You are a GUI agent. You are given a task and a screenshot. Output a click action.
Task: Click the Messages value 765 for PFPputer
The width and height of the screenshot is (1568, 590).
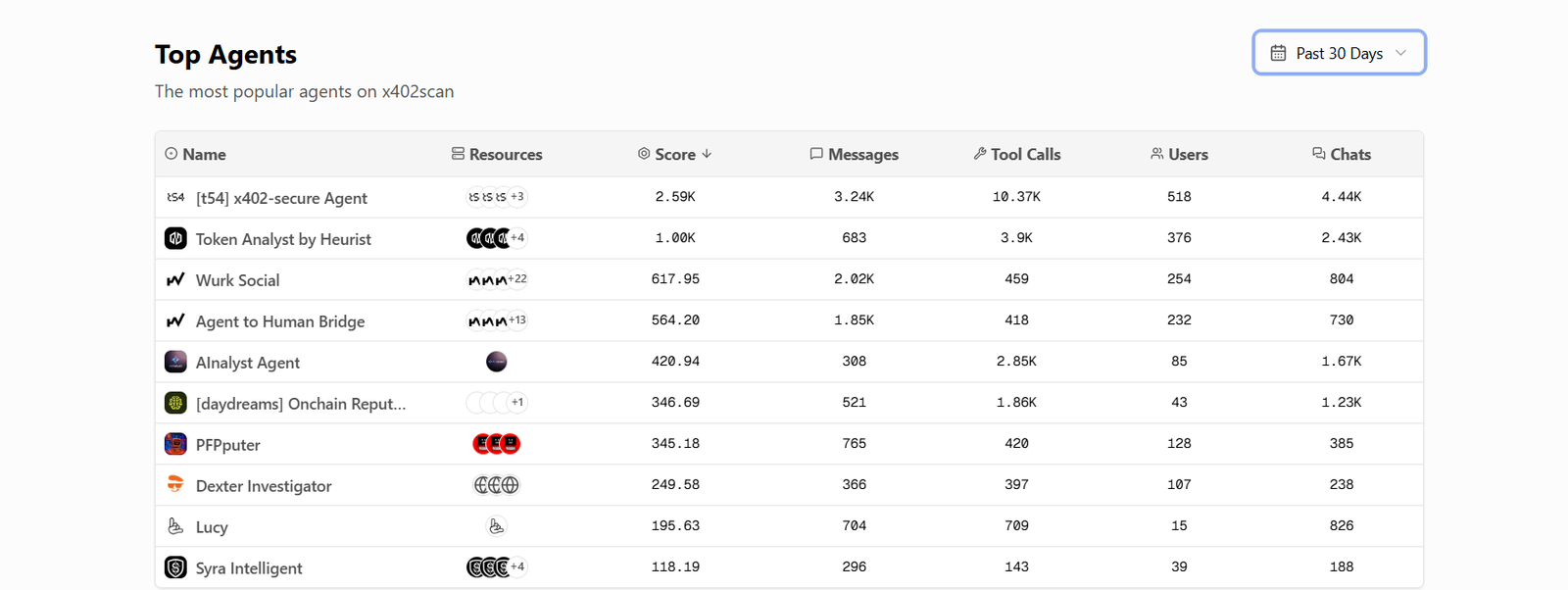point(854,444)
